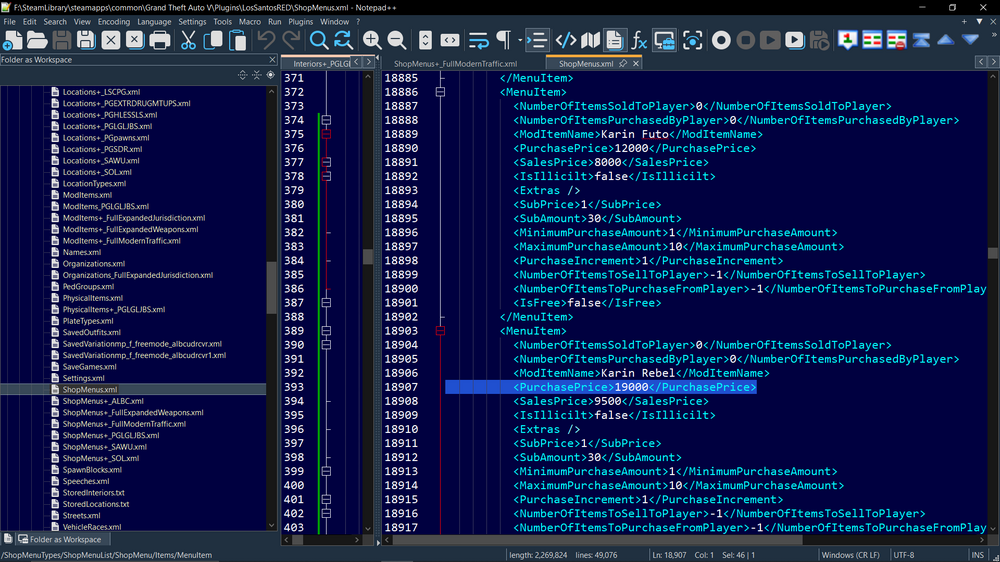This screenshot has height=562, width=1000.
Task: Click the Print toolbar icon
Action: (x=160, y=41)
